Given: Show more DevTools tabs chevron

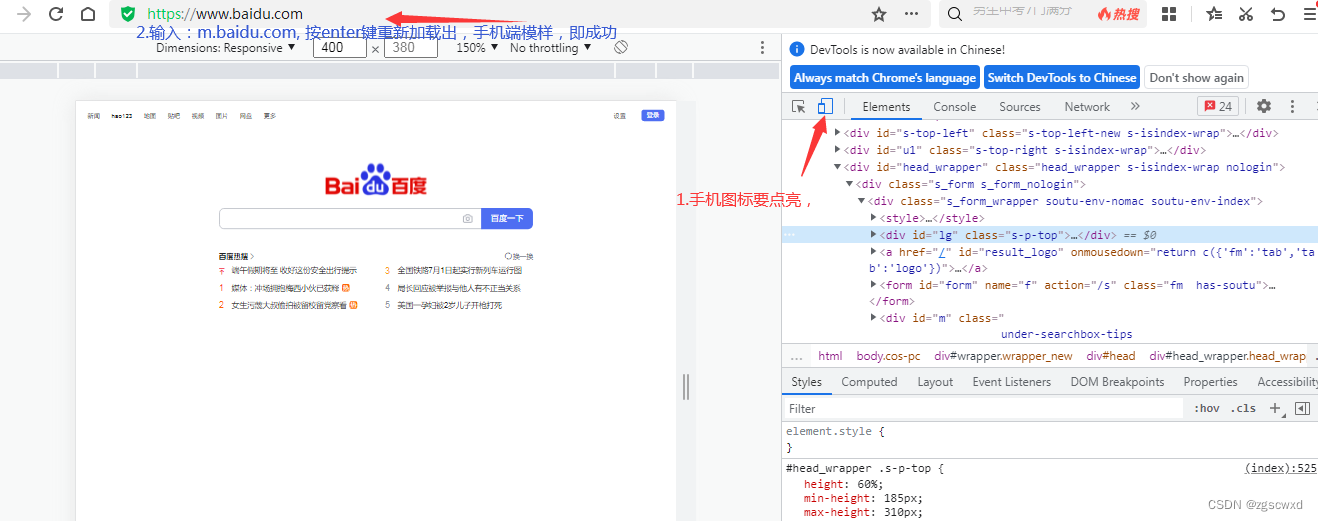Looking at the screenshot, I should 1135,106.
